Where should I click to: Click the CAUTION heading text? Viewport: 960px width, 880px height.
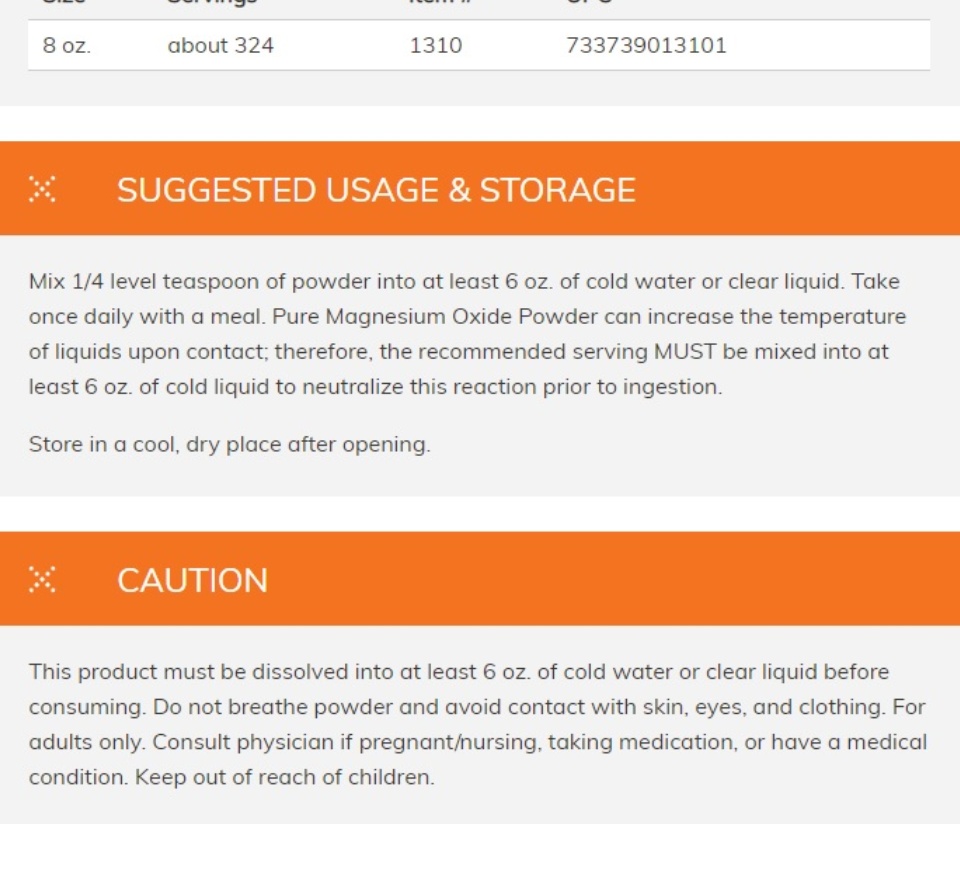(x=192, y=581)
